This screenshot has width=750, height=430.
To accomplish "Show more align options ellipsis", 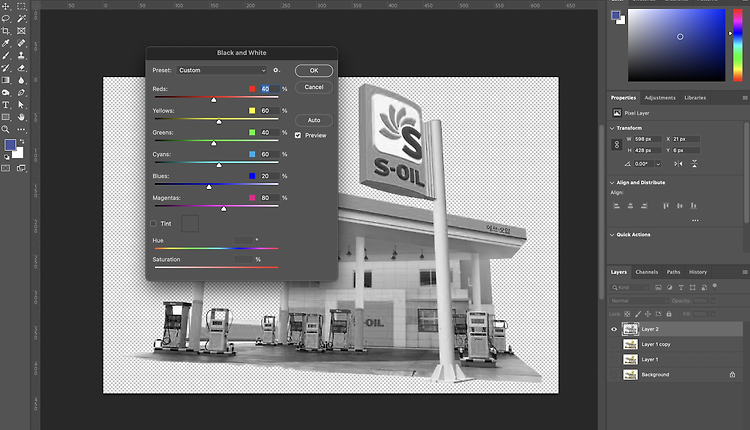I will [695, 221].
